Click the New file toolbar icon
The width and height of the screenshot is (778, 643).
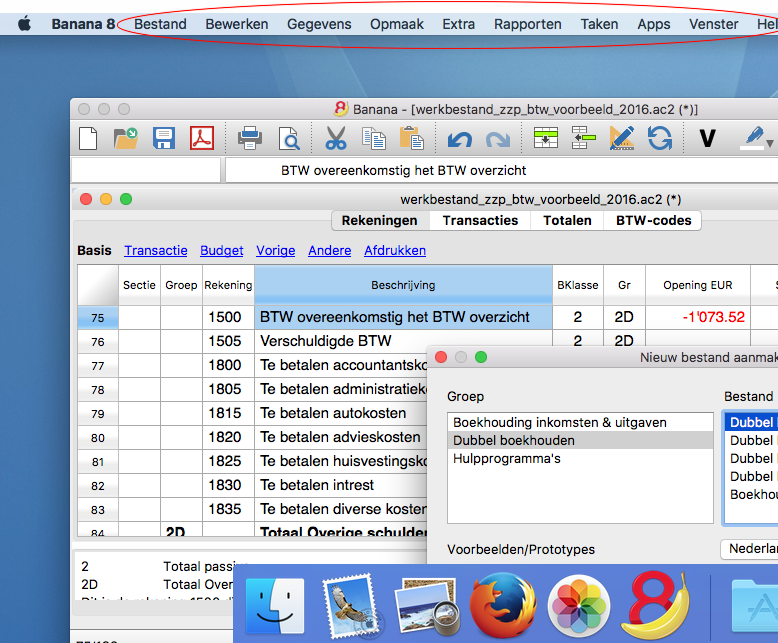pyautogui.click(x=88, y=138)
